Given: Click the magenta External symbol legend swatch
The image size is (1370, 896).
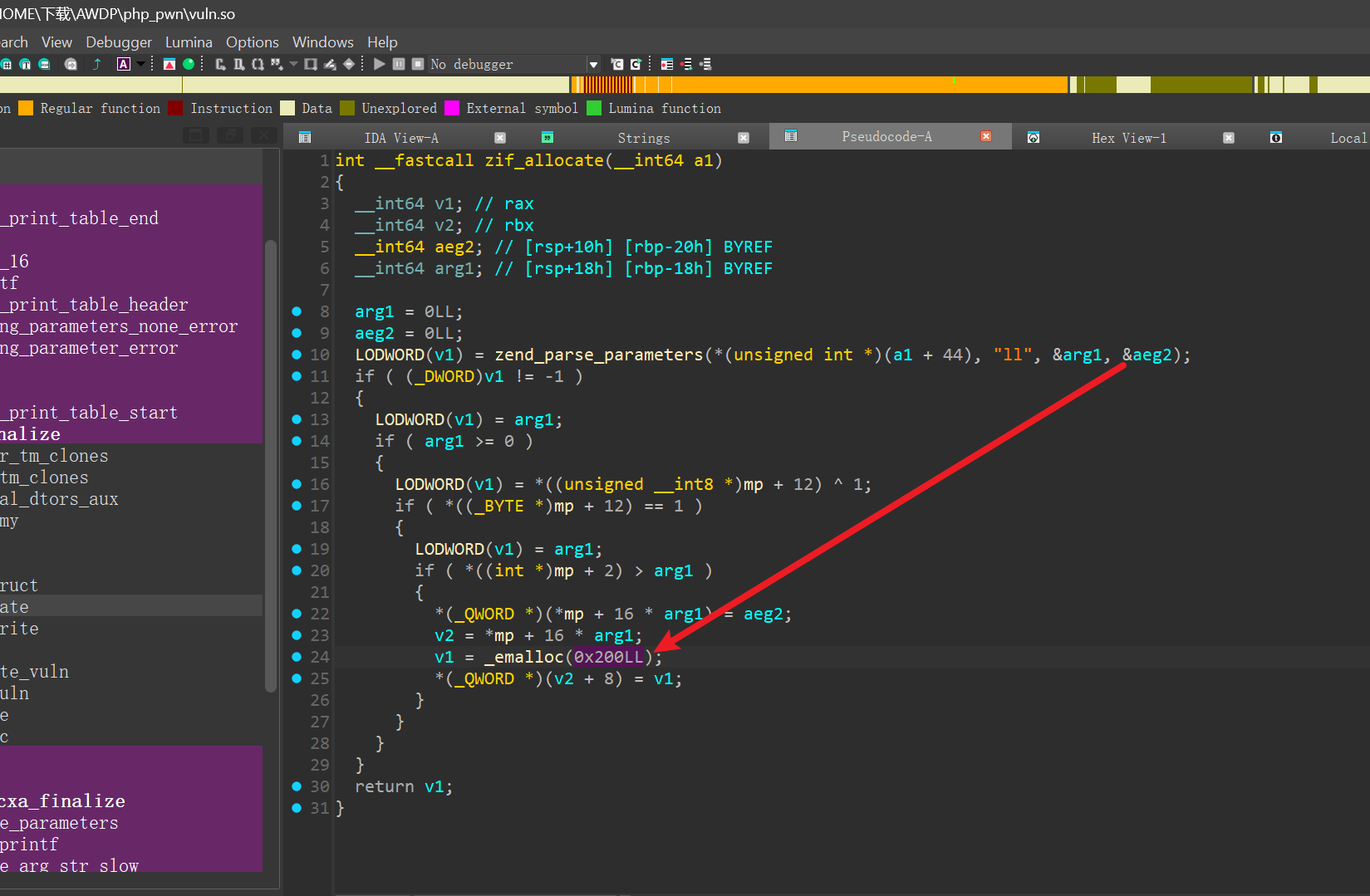Looking at the screenshot, I should pos(452,108).
